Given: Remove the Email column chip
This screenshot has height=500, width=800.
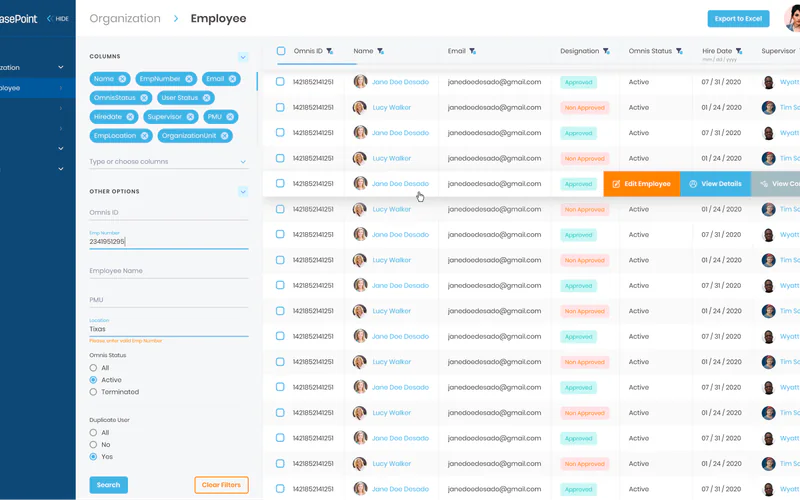Looking at the screenshot, I should coord(233,79).
